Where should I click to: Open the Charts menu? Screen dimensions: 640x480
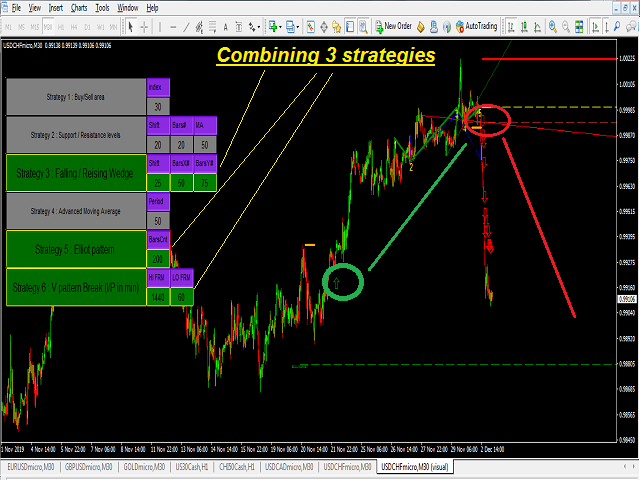(x=79, y=8)
